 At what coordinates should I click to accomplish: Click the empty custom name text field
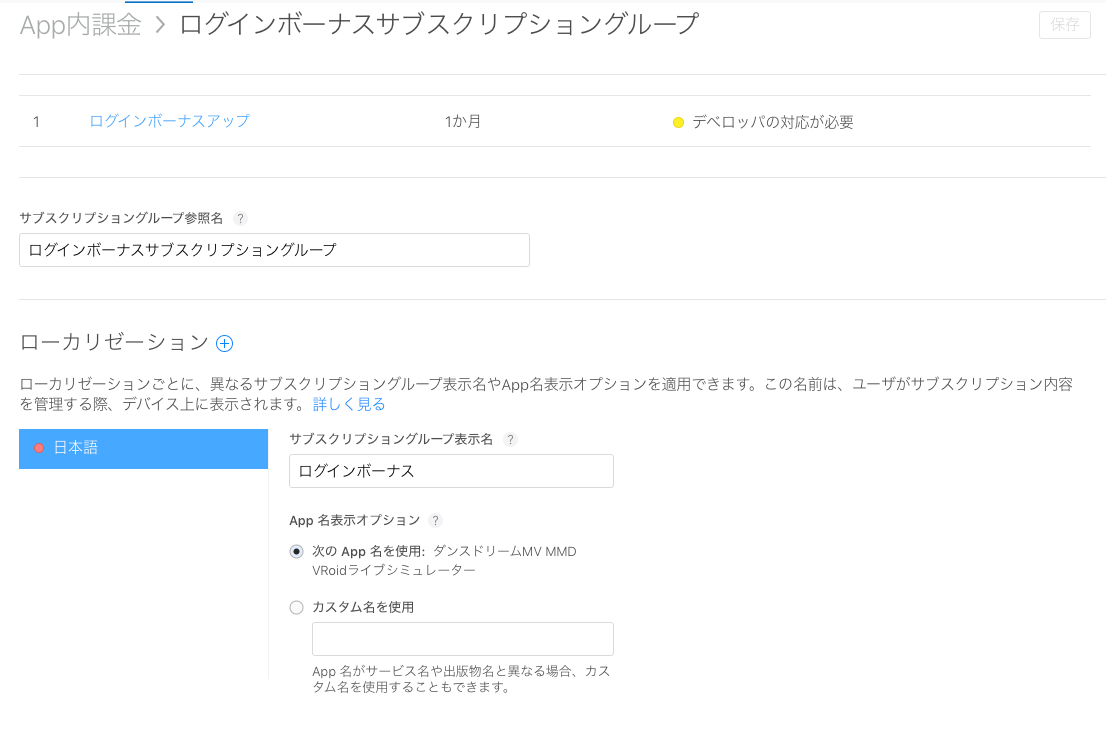[462, 638]
